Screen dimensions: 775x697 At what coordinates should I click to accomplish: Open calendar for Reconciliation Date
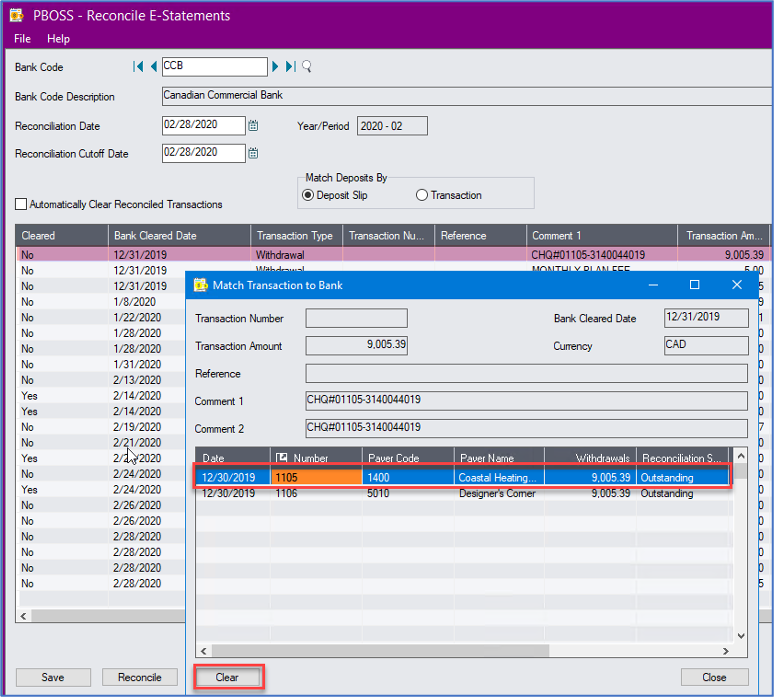(x=253, y=126)
